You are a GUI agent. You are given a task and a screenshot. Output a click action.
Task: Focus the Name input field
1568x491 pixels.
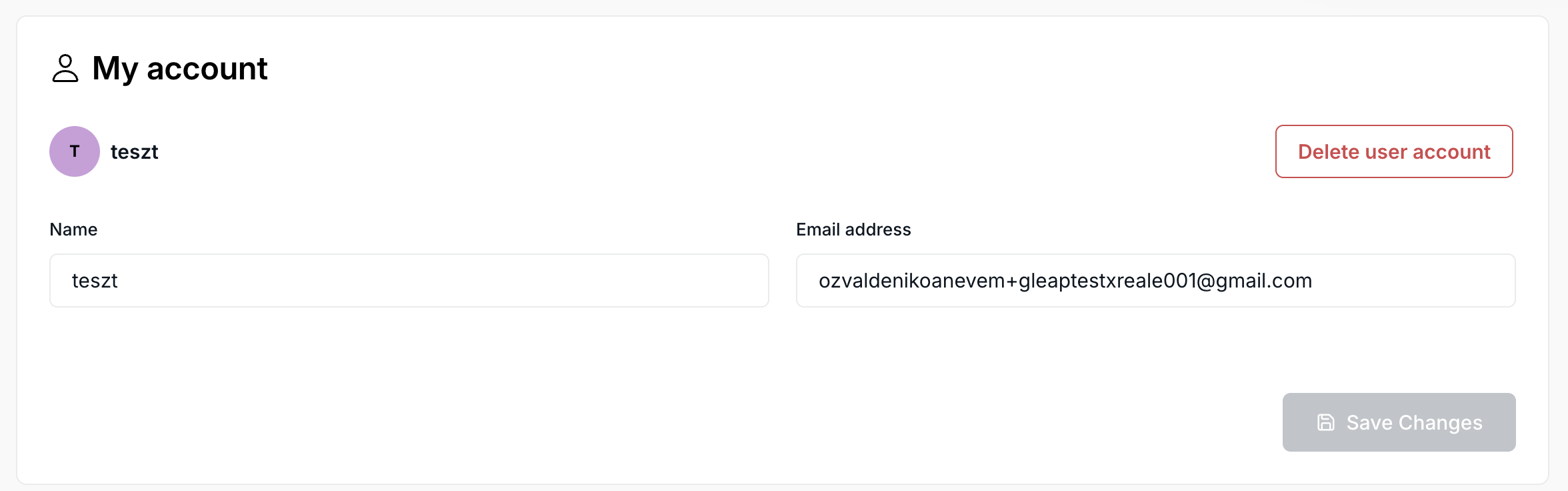tap(409, 280)
